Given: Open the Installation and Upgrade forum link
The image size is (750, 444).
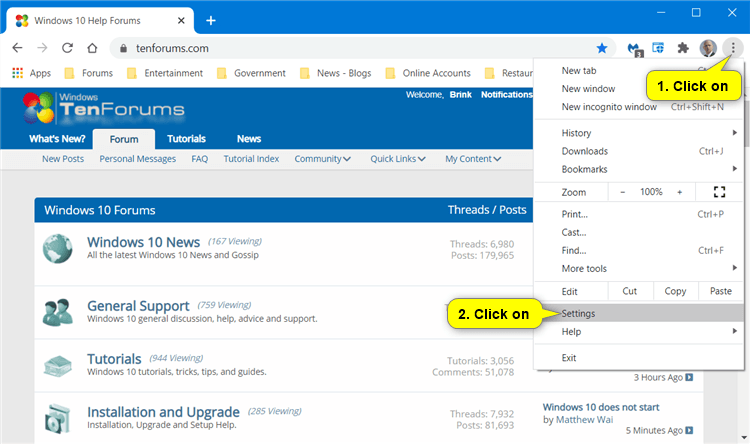Looking at the screenshot, I should click(x=163, y=412).
